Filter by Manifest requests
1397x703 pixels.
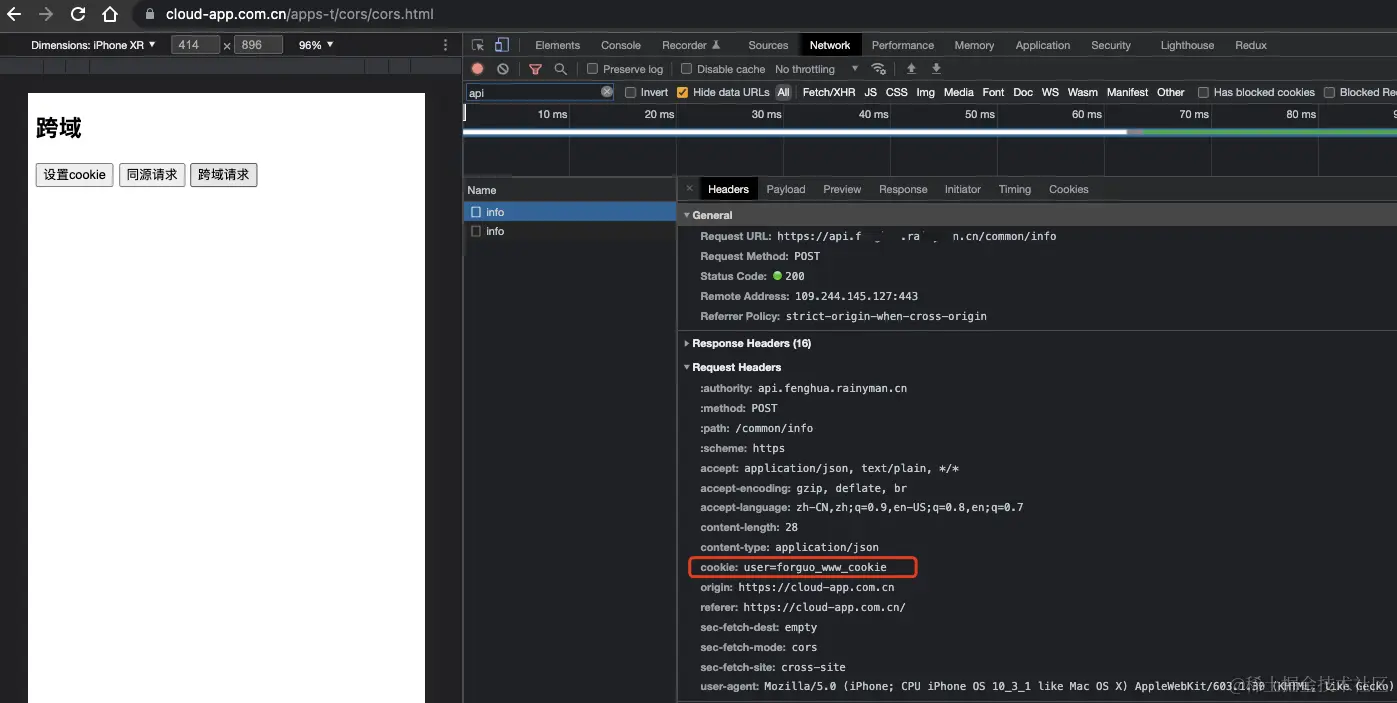tap(1127, 92)
